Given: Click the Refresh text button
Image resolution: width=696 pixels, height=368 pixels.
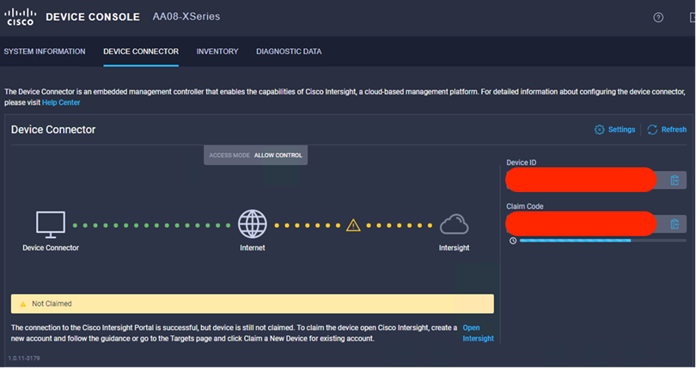Looking at the screenshot, I should point(674,130).
